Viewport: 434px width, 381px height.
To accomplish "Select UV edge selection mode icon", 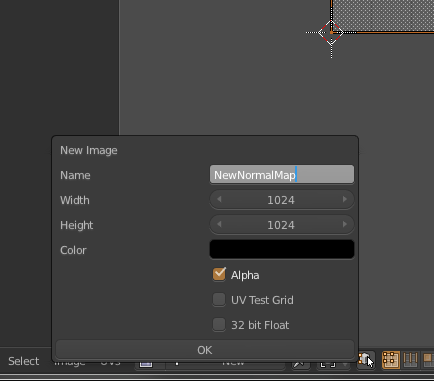I will coord(410,360).
